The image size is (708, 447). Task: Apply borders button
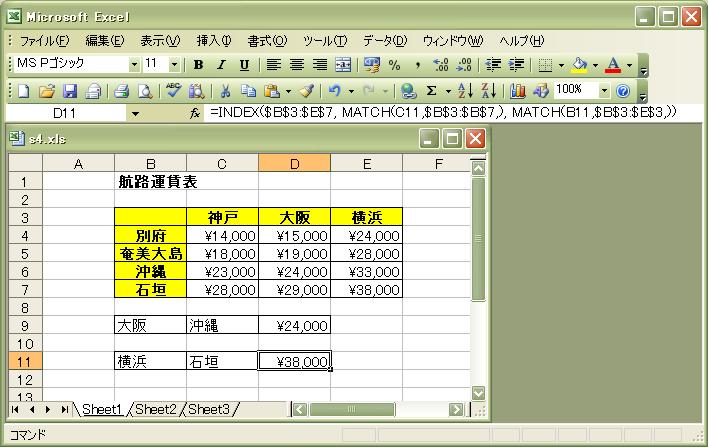[545, 65]
